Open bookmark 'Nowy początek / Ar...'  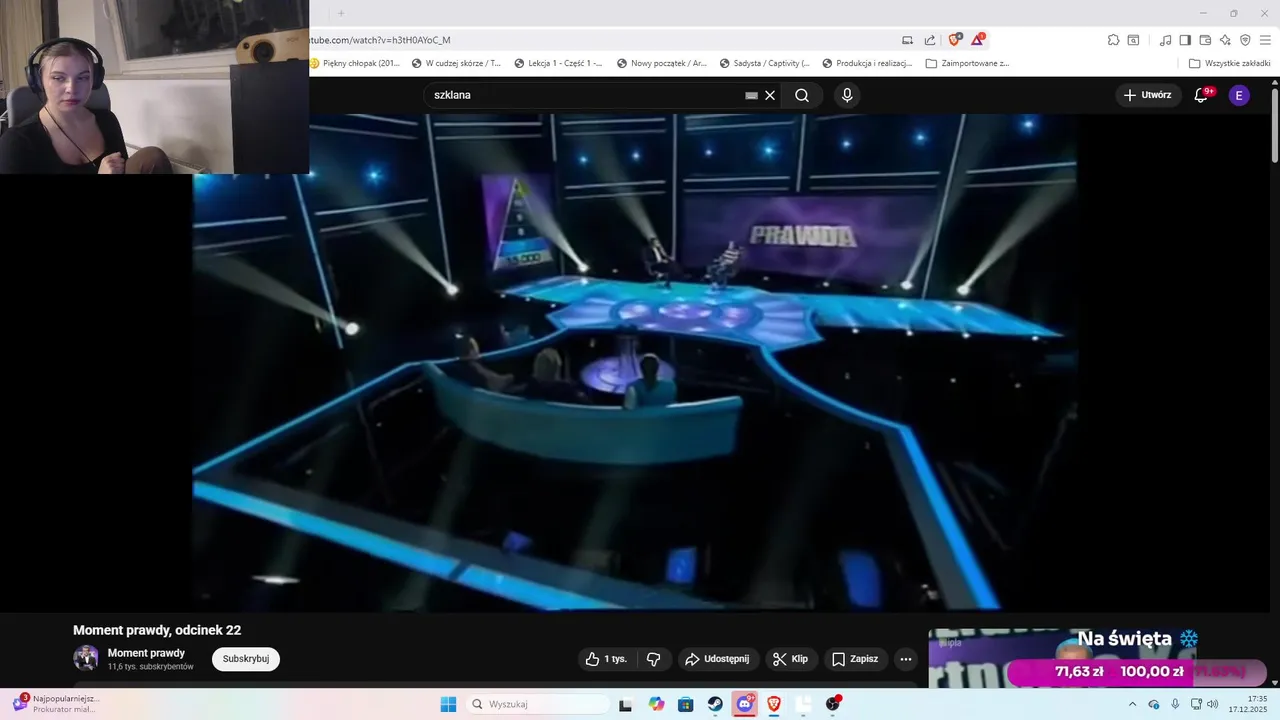coord(662,63)
